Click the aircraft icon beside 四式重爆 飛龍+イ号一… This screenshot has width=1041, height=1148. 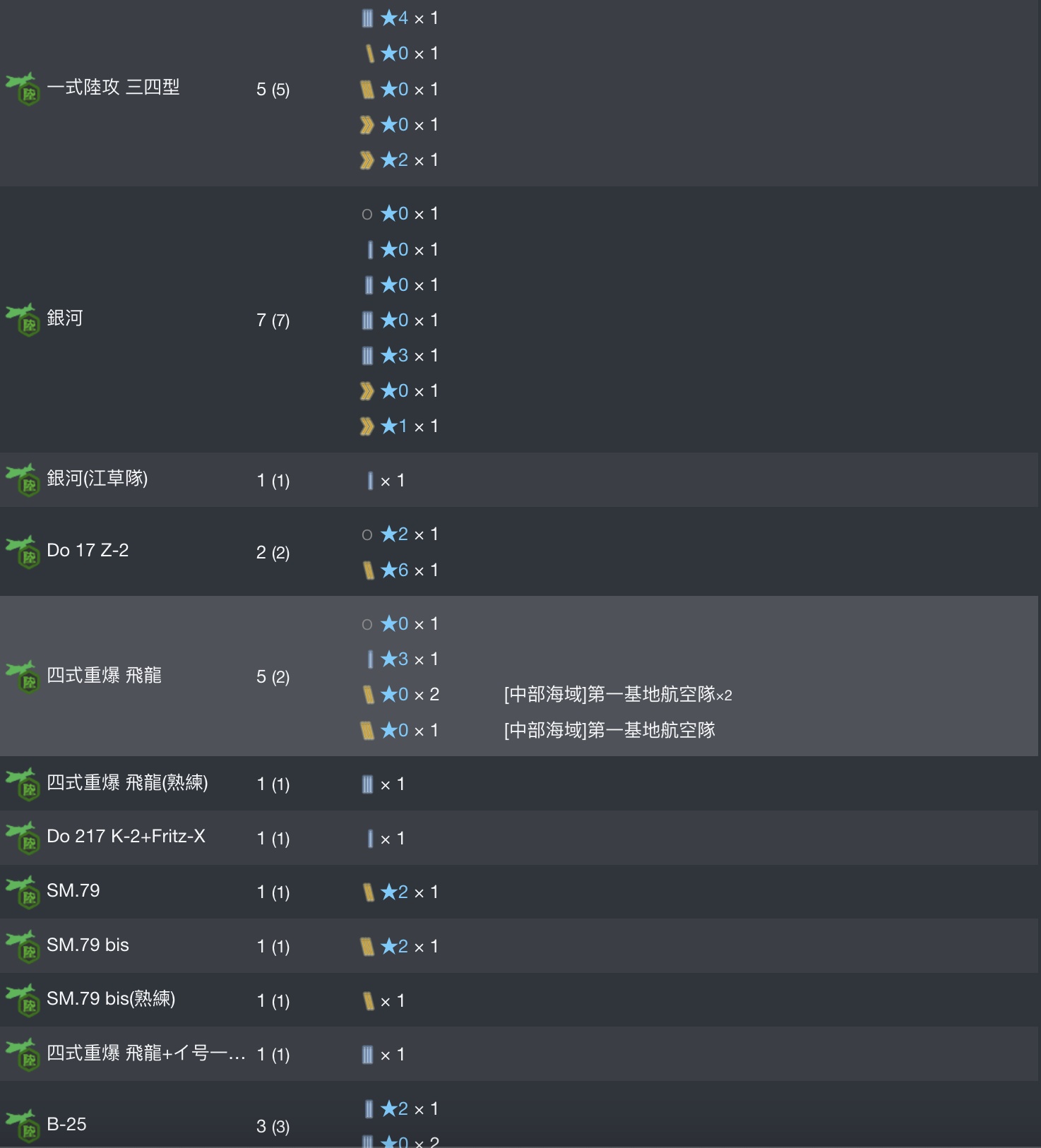[22, 1055]
